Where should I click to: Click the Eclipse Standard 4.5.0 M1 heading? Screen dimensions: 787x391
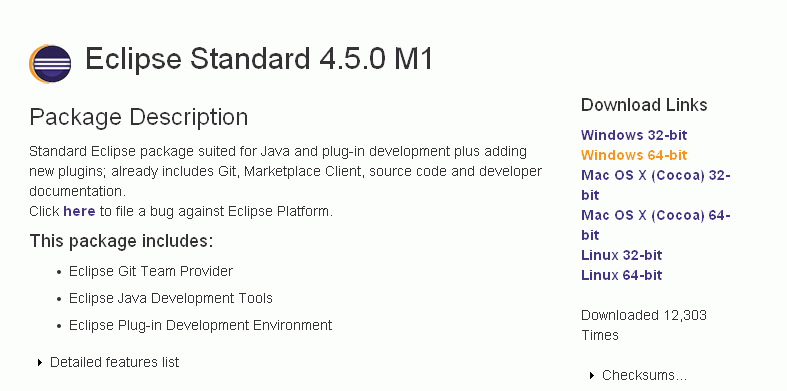(x=259, y=59)
